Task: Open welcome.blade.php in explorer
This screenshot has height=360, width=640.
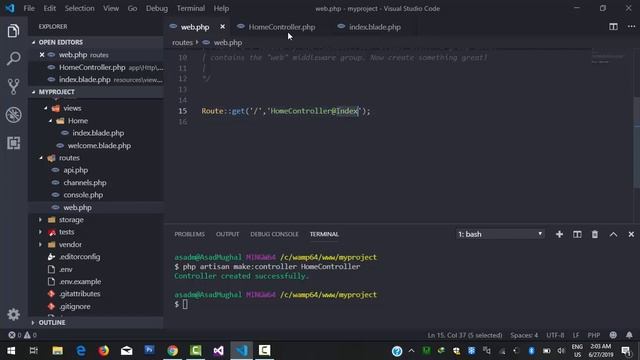Action: click(x=99, y=146)
